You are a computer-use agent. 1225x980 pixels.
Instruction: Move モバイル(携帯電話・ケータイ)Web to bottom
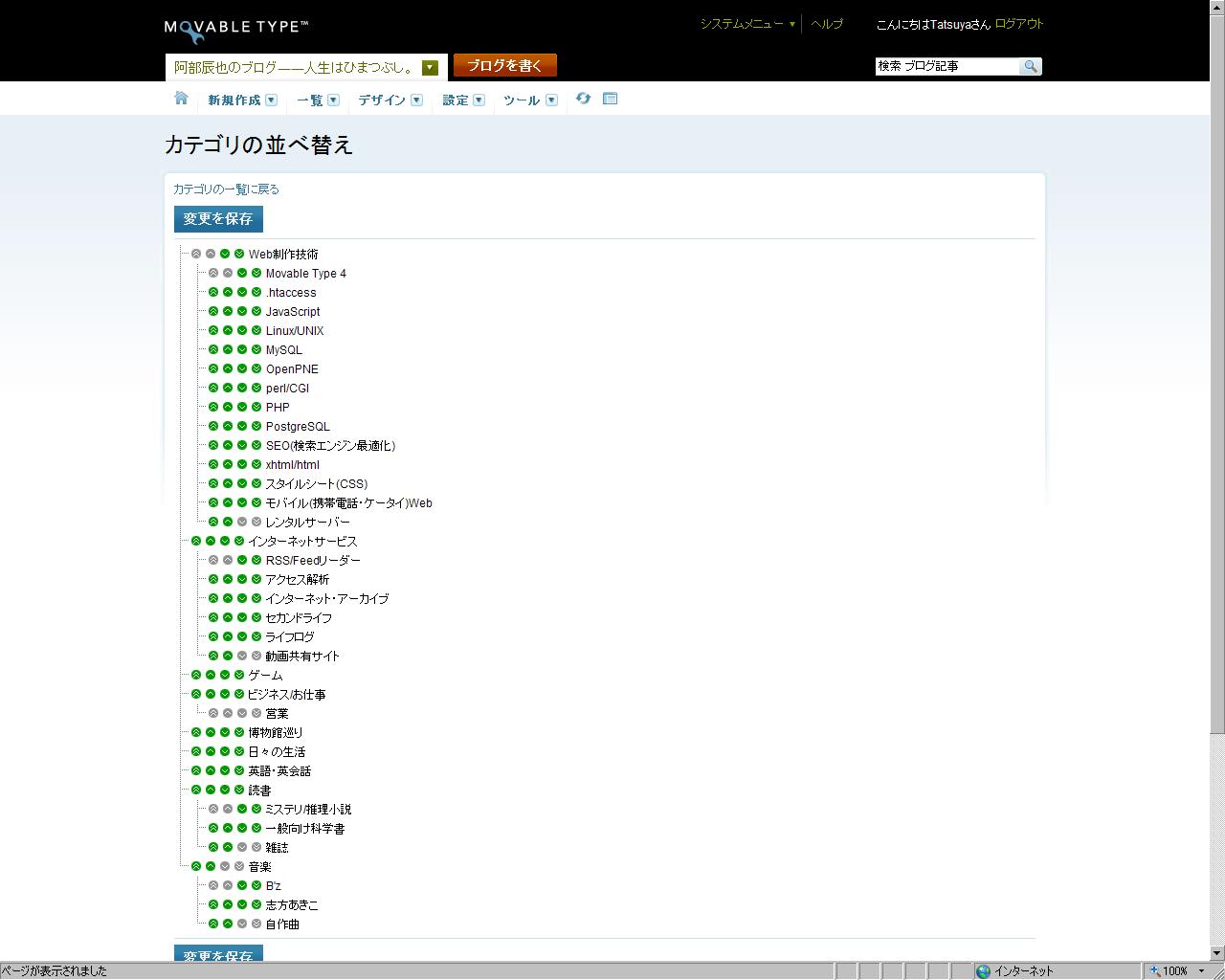coord(256,502)
